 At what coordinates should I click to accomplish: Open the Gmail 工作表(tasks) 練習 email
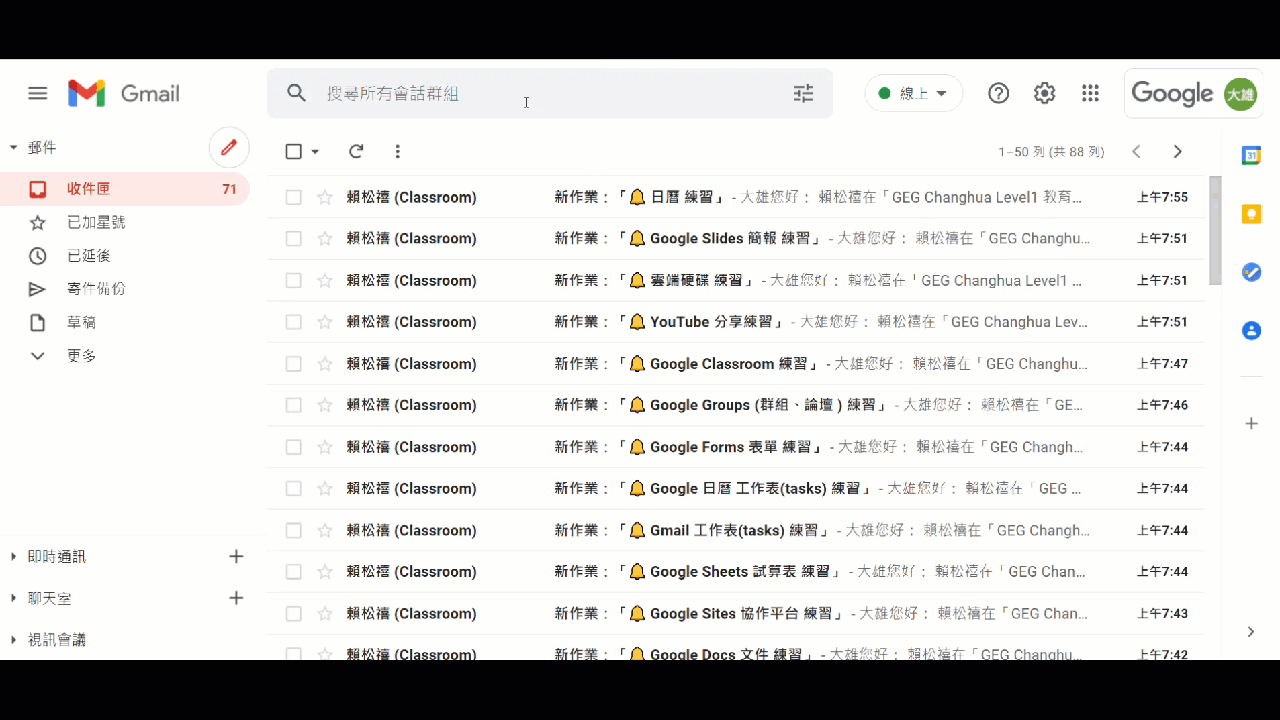coord(736,530)
